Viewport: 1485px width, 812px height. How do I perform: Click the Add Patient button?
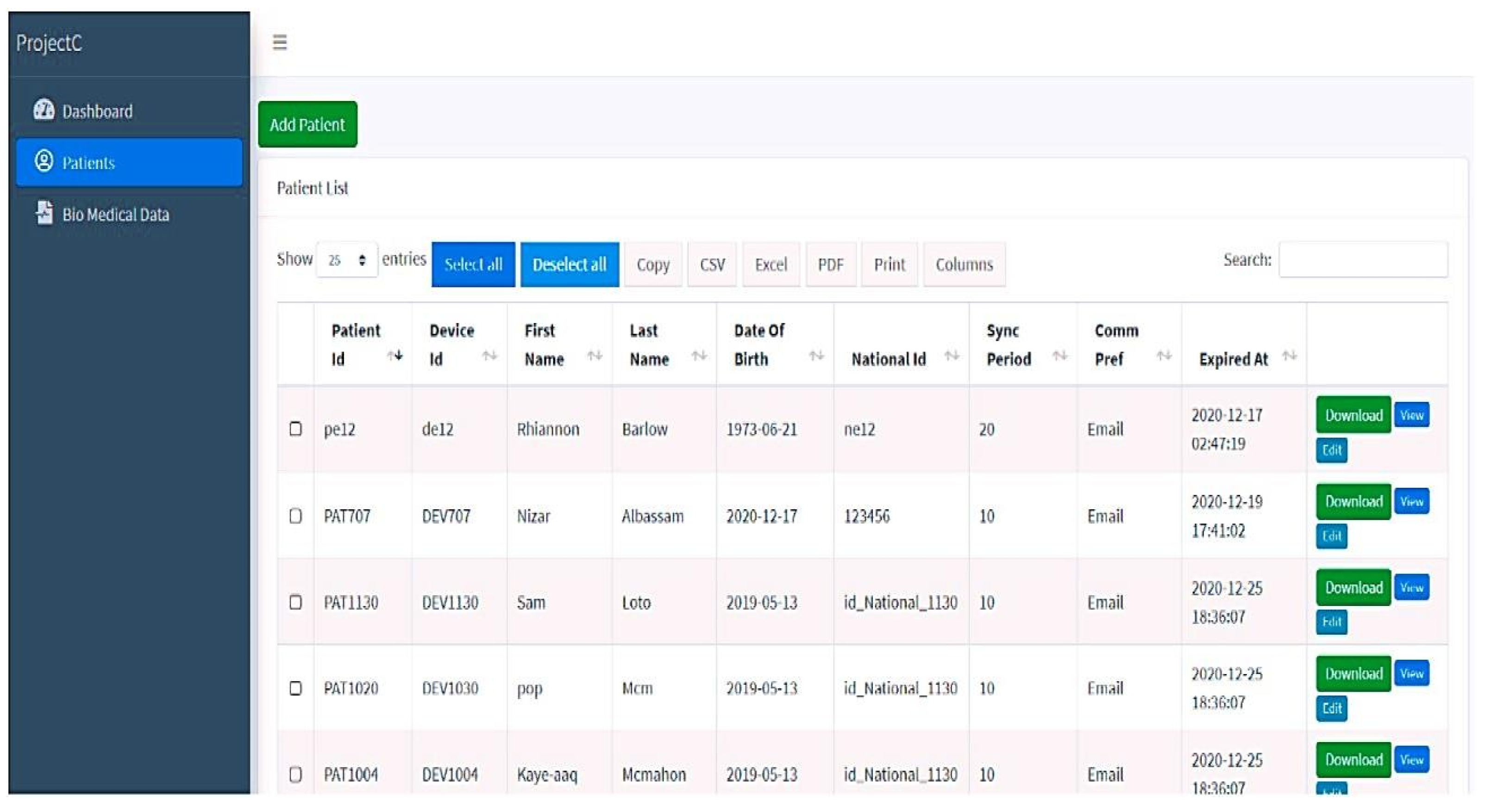click(x=307, y=125)
